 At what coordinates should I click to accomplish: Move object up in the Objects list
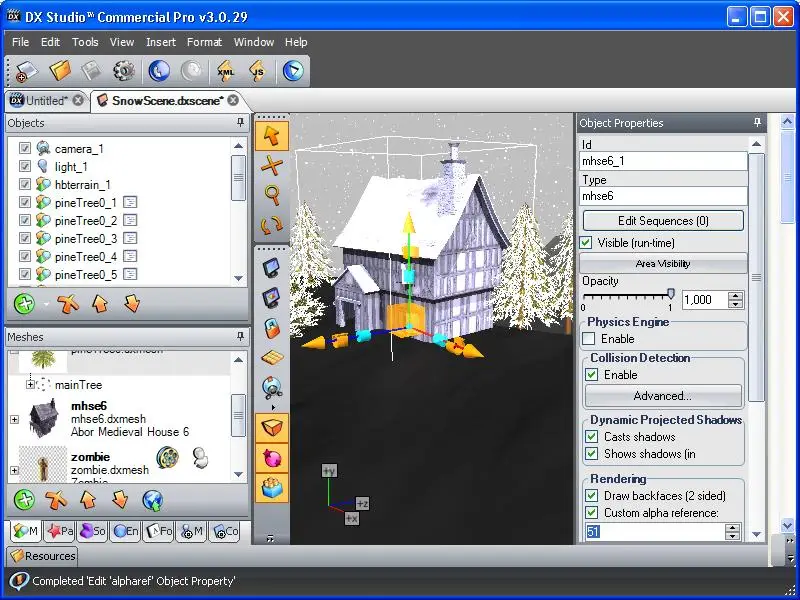tap(100, 304)
